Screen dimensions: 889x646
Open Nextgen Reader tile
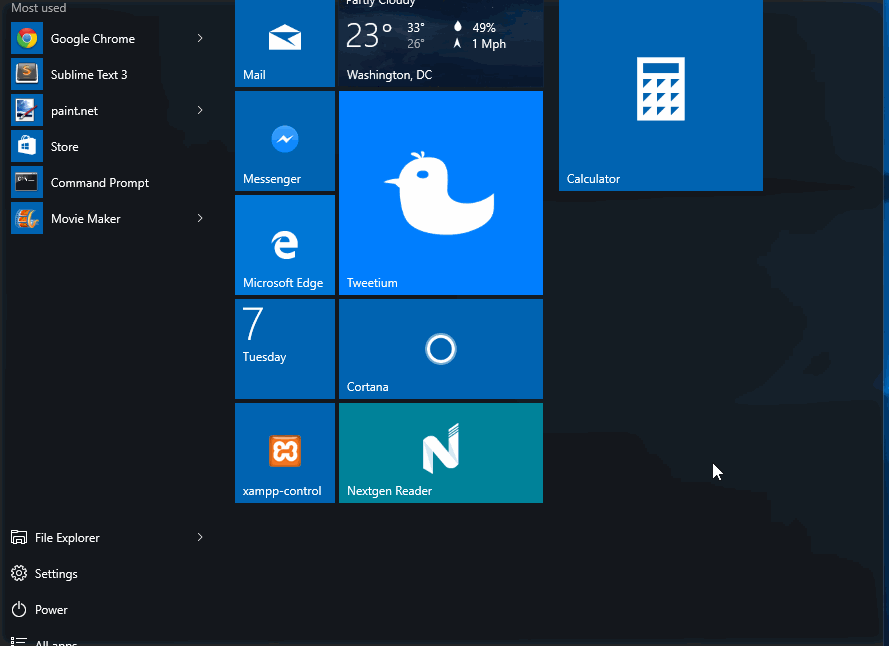pos(441,453)
